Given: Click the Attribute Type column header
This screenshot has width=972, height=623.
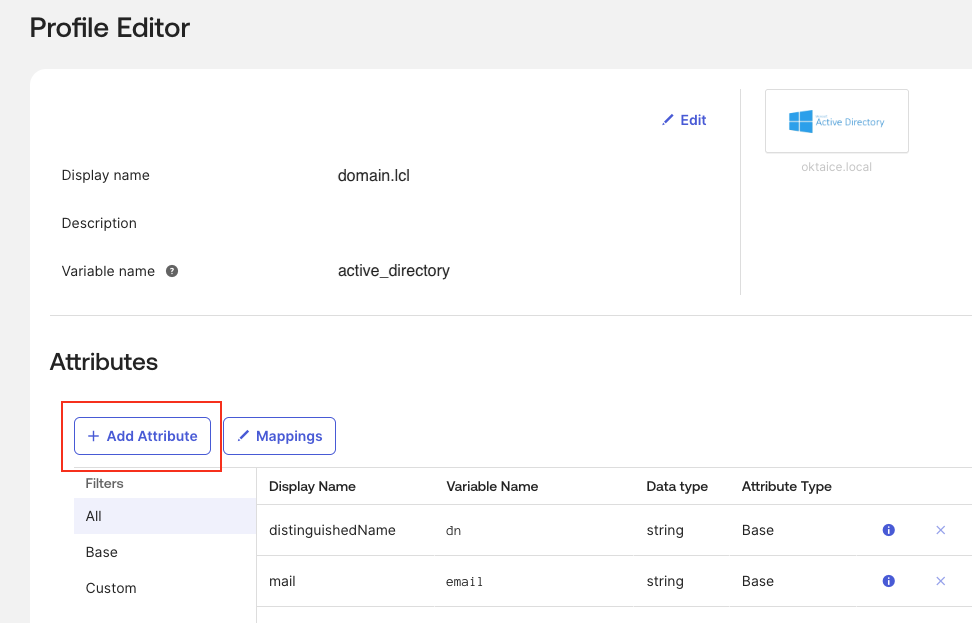Looking at the screenshot, I should coord(787,486).
